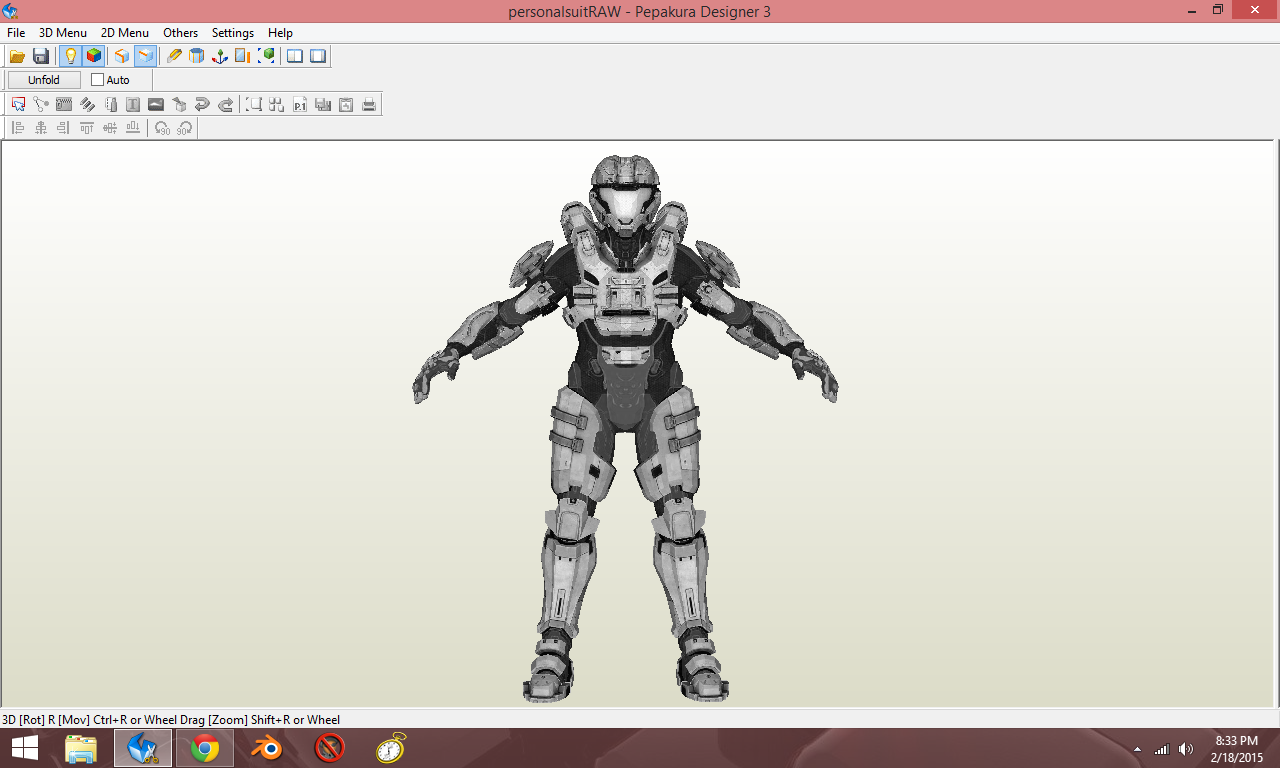Click the Pepakura Designer taskbar icon

click(x=143, y=748)
